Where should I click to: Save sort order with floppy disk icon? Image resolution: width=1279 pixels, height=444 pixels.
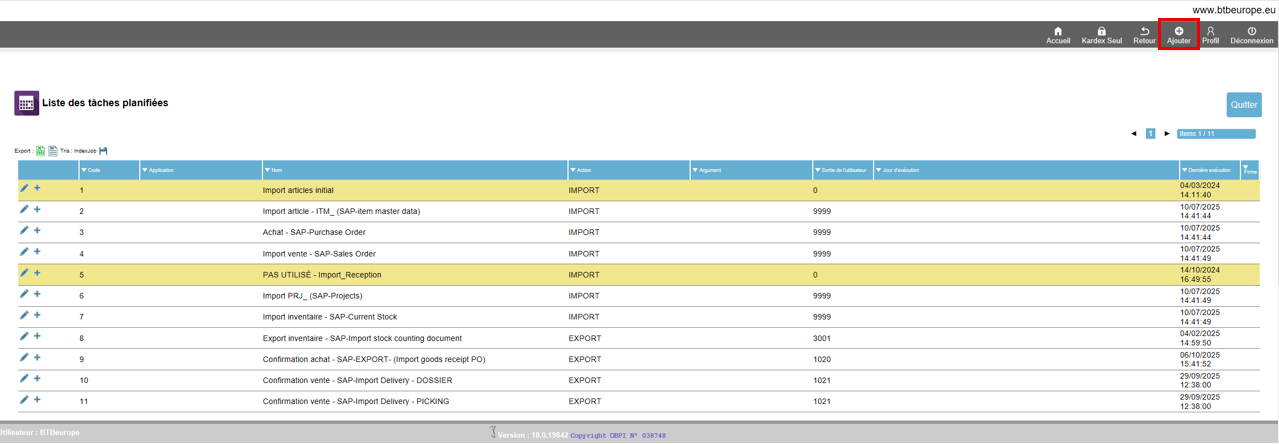tap(103, 151)
